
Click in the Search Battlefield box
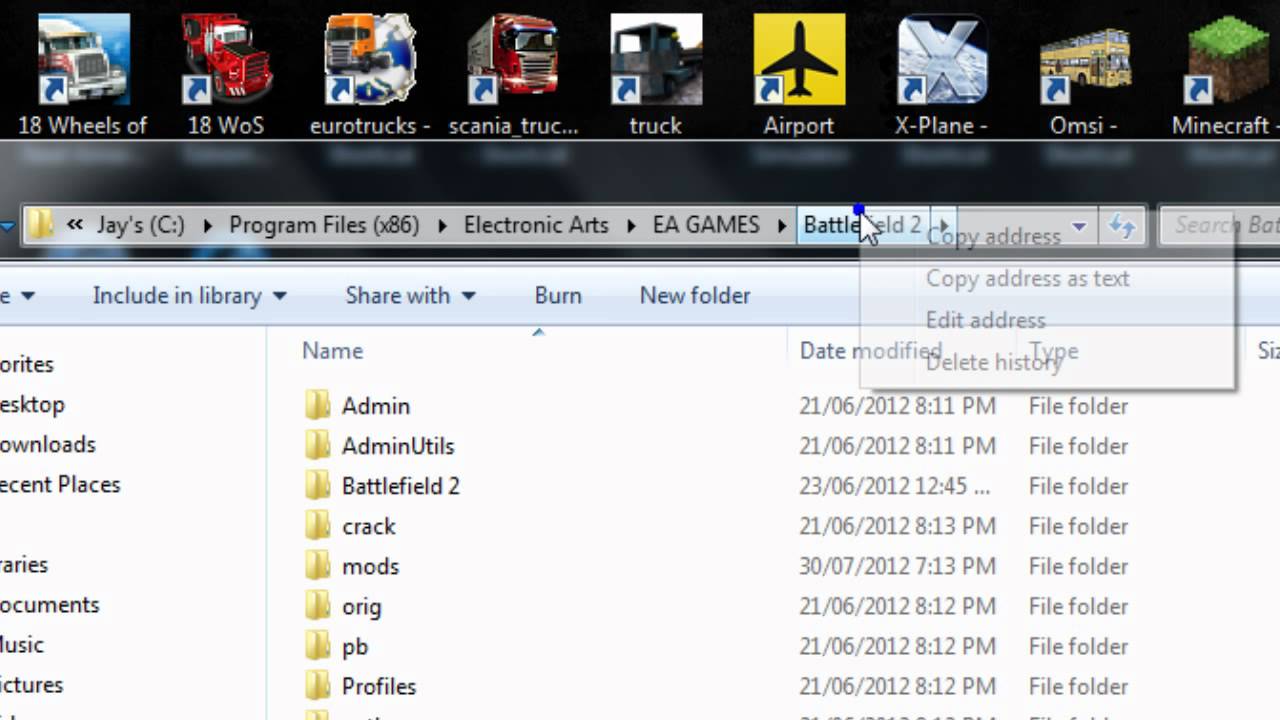(x=1220, y=226)
